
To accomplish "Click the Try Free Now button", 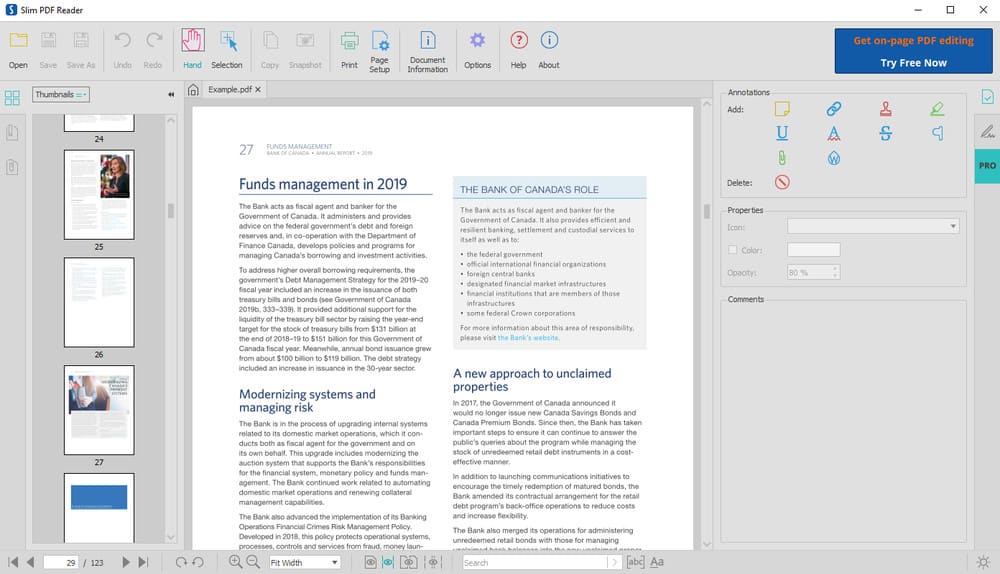I will click(x=913, y=62).
